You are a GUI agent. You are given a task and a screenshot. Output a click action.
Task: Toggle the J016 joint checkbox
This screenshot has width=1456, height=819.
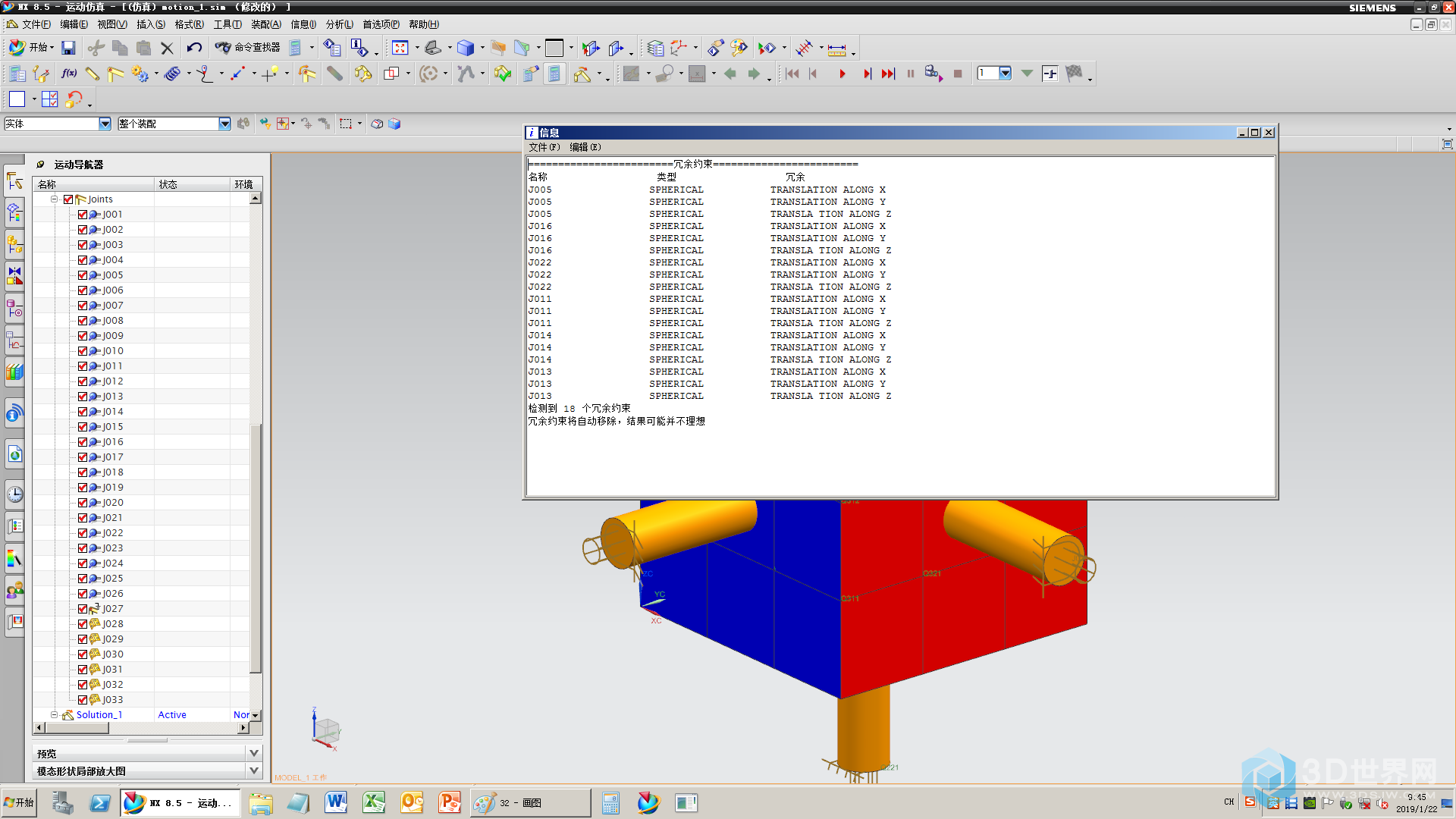83,442
